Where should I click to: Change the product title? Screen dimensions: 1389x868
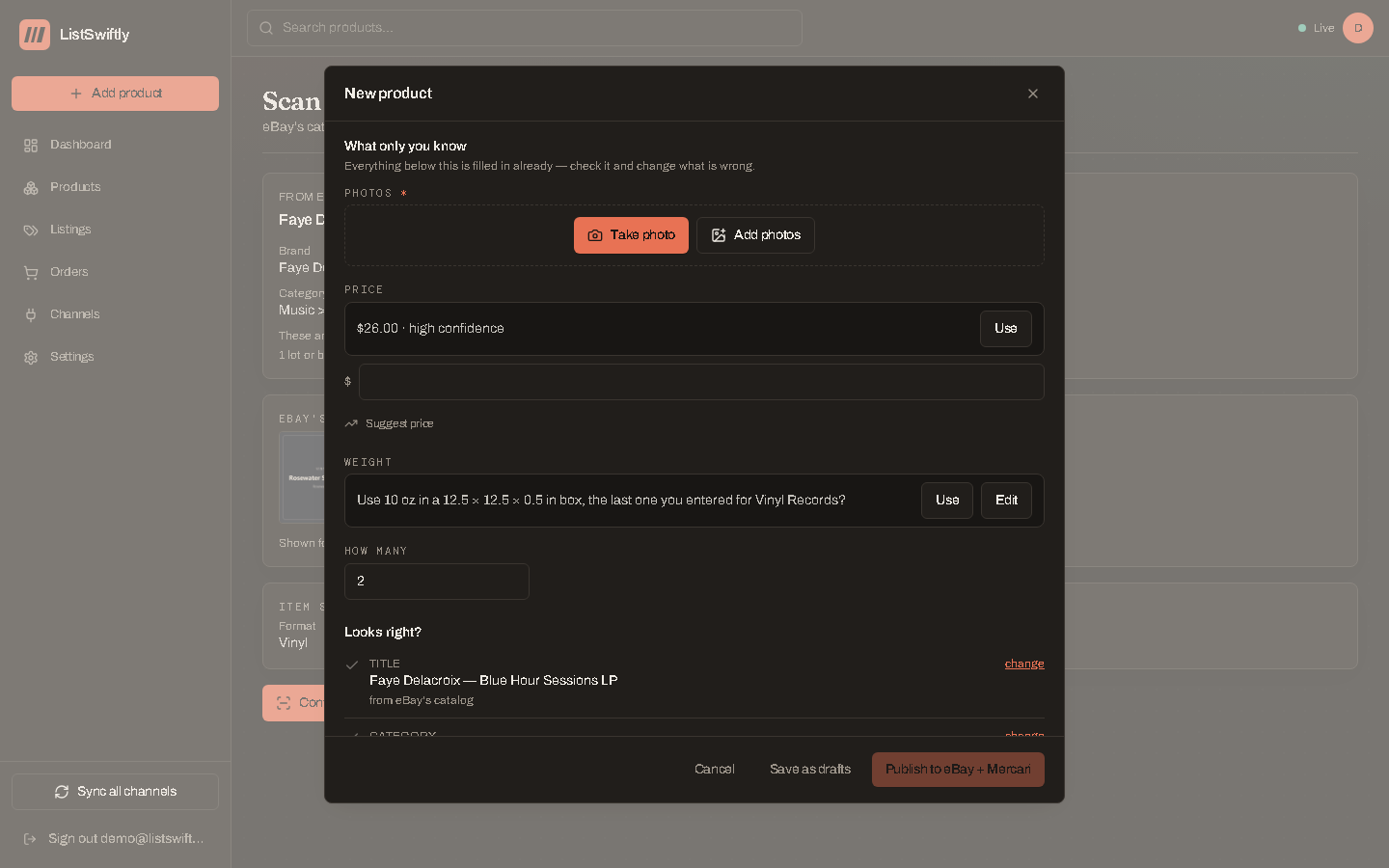point(1024,664)
